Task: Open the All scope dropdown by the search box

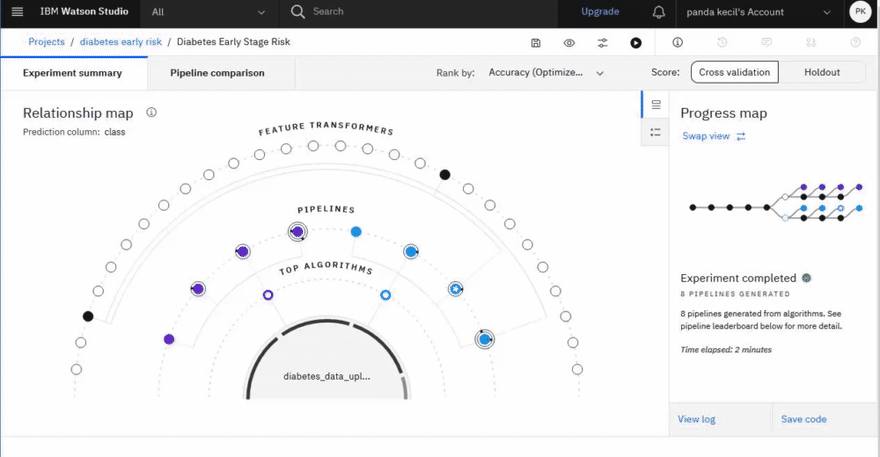Action: click(x=209, y=12)
